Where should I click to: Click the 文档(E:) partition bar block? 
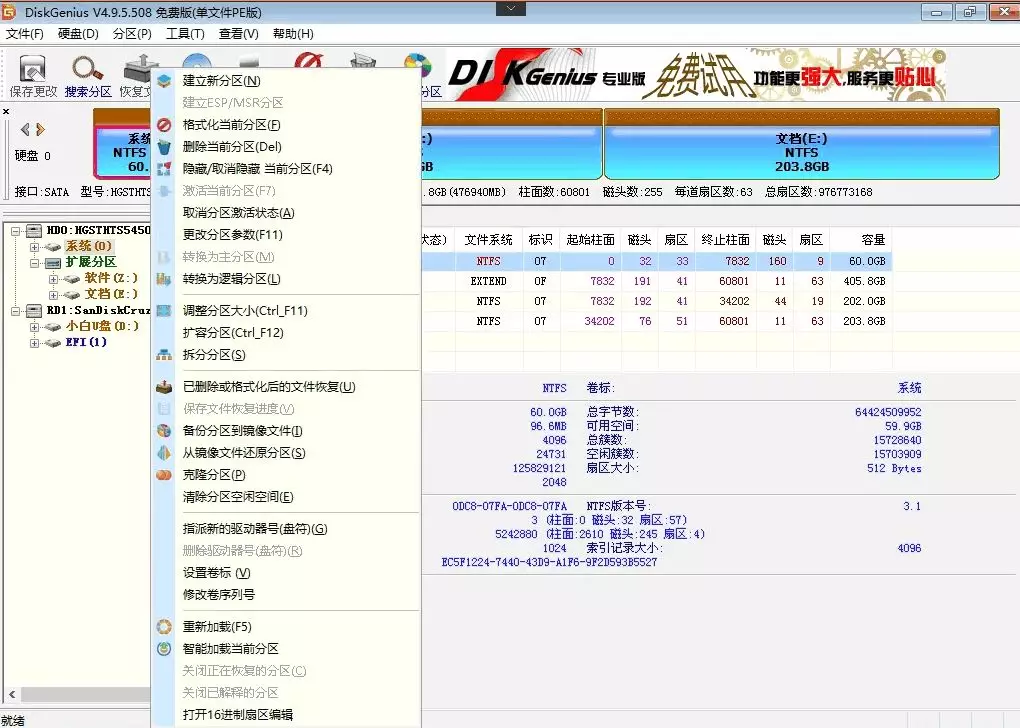801,152
